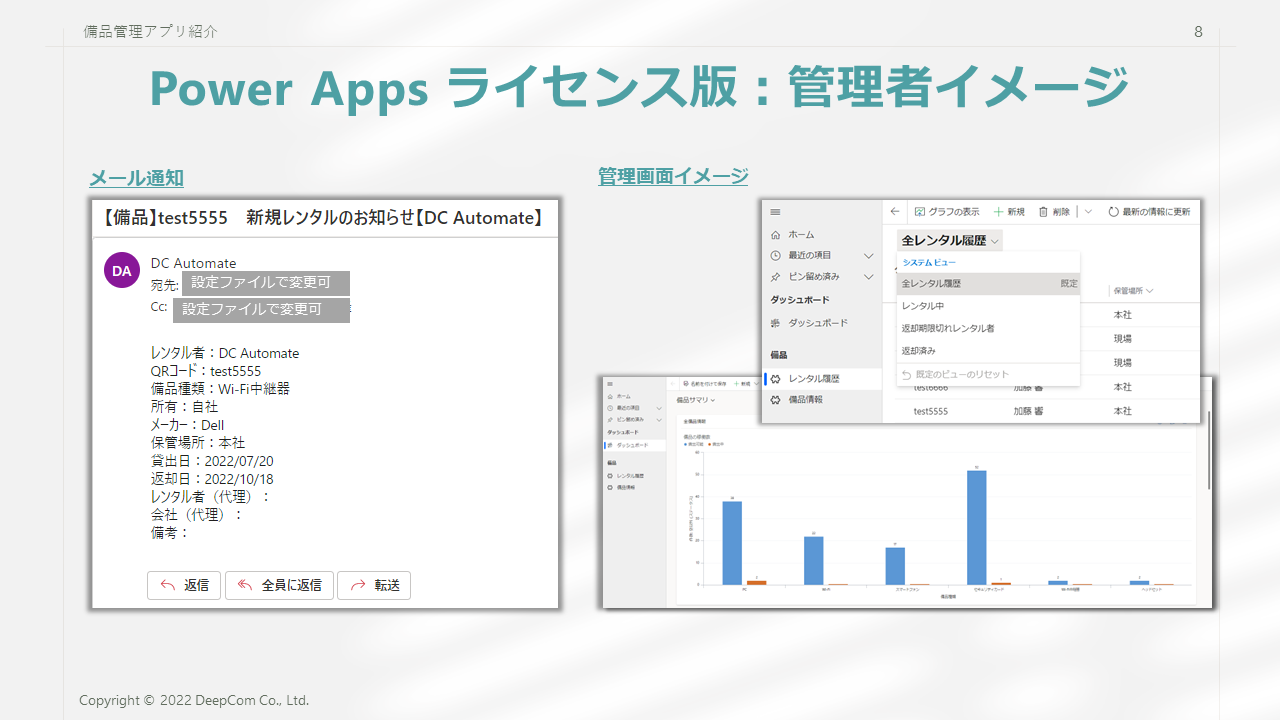Open 備品情報 in the rental history screen sidebar
The width and height of the screenshot is (1280, 720).
[x=805, y=399]
